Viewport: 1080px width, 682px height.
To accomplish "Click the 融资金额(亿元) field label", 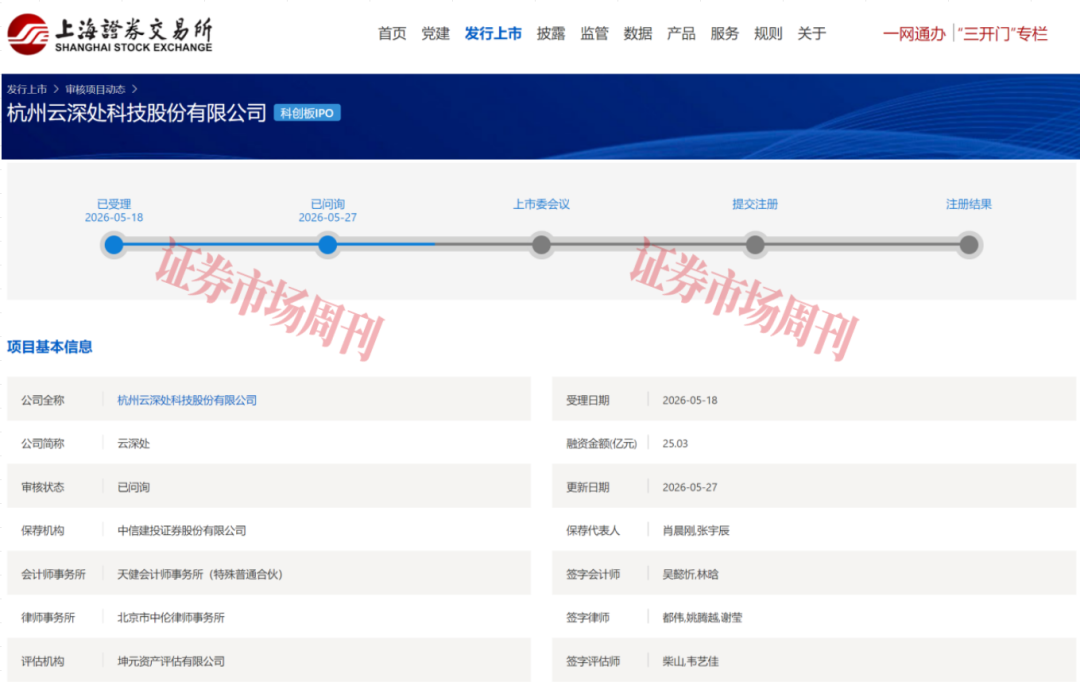I will coord(601,444).
